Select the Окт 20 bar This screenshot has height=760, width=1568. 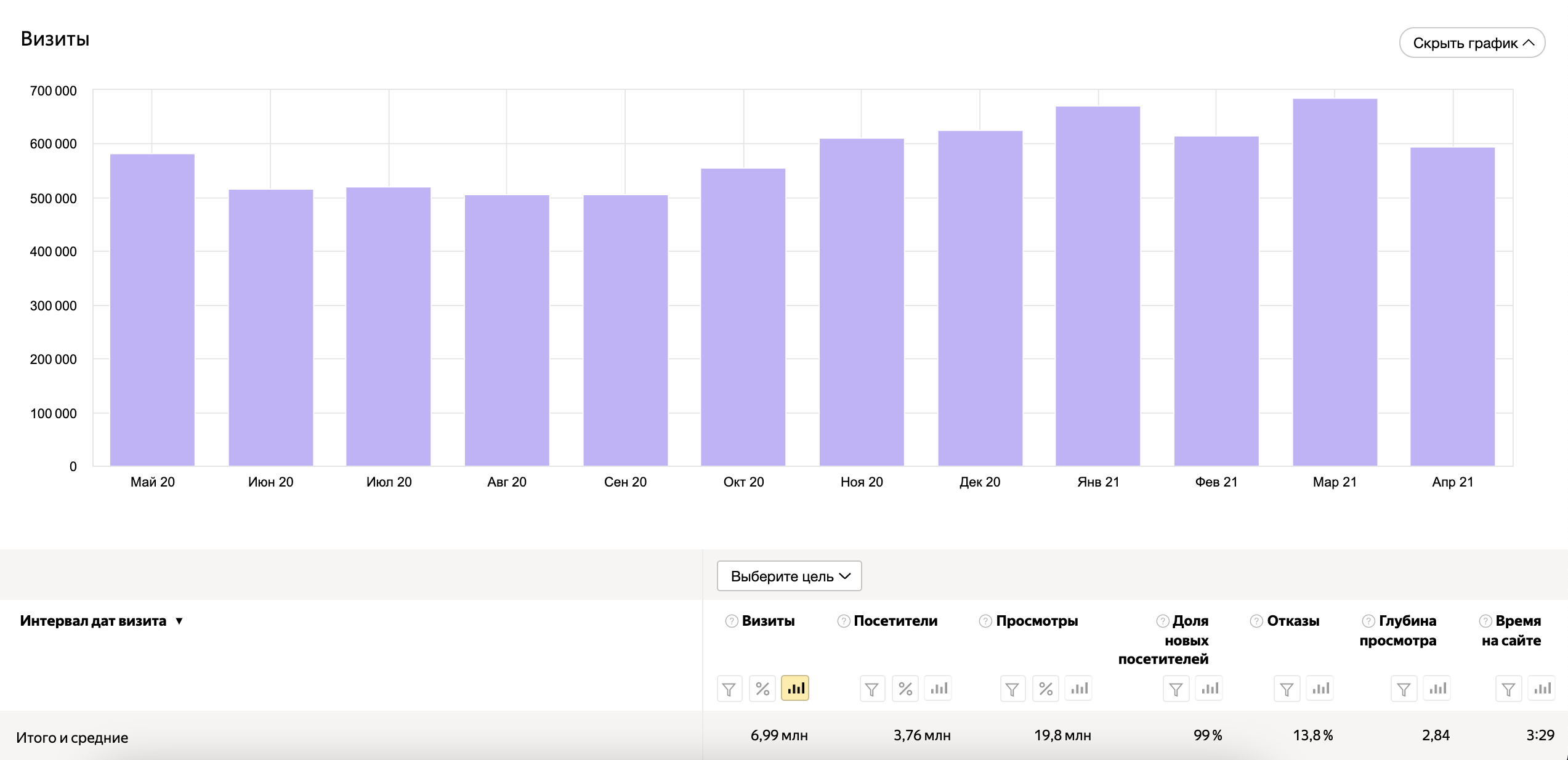(743, 317)
